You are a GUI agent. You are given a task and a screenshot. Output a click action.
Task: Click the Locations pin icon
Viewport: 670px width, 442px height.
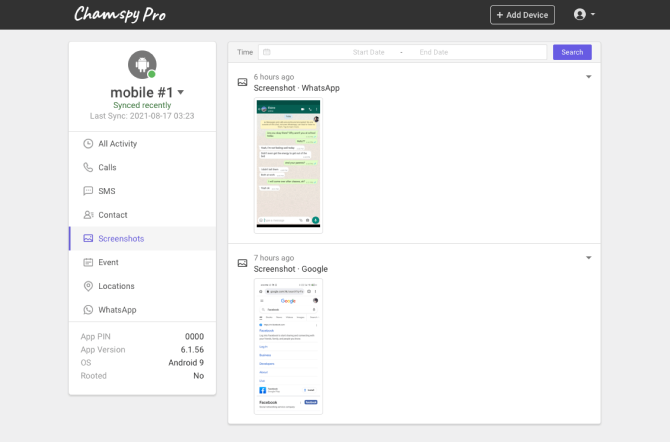[x=88, y=286]
